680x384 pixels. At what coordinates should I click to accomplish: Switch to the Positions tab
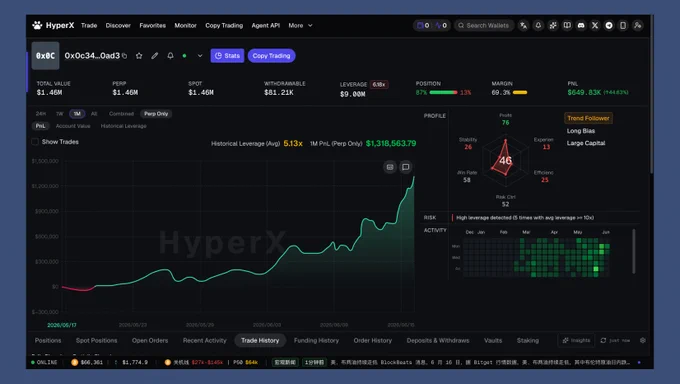(48, 341)
